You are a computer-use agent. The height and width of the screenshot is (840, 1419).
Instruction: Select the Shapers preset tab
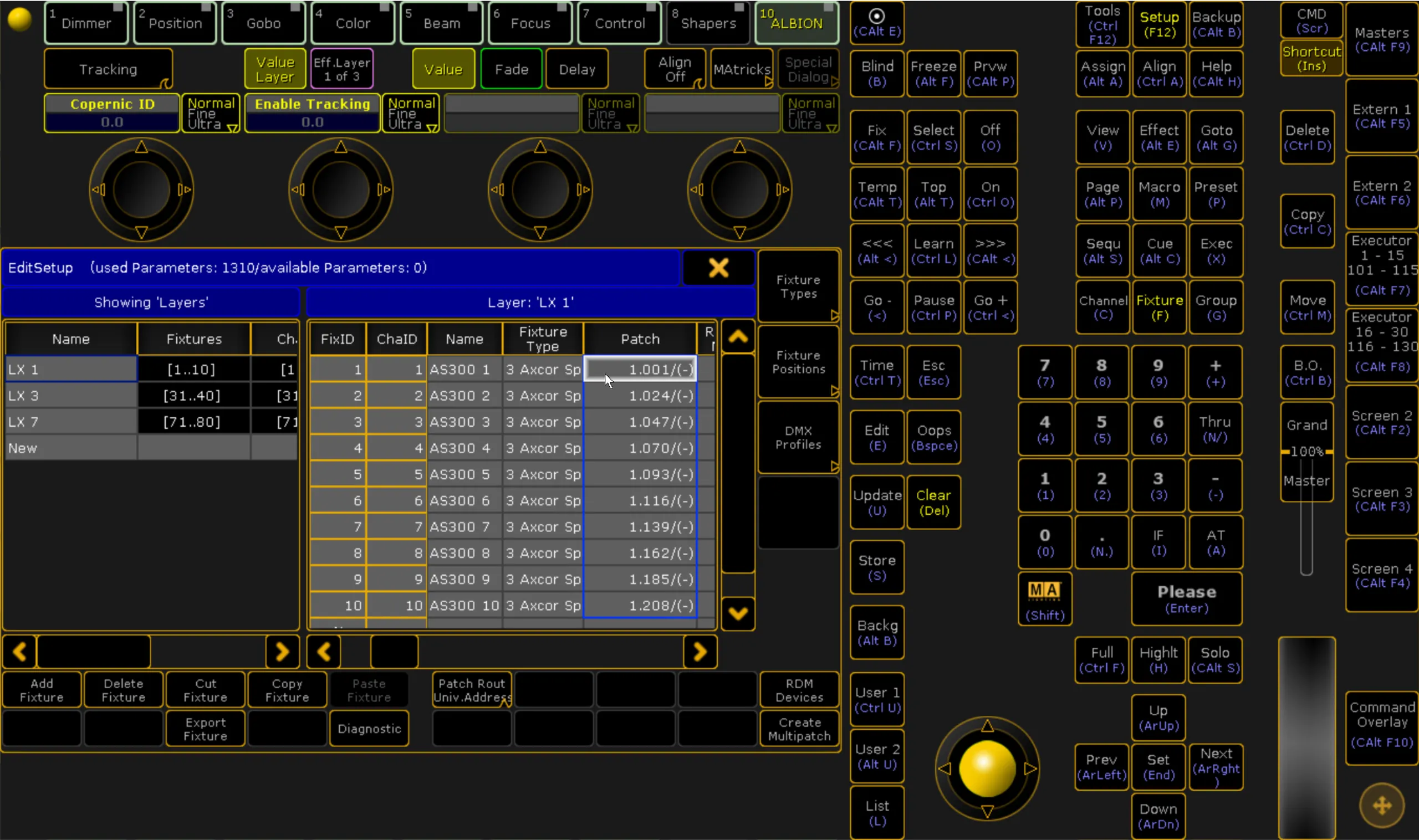708,23
